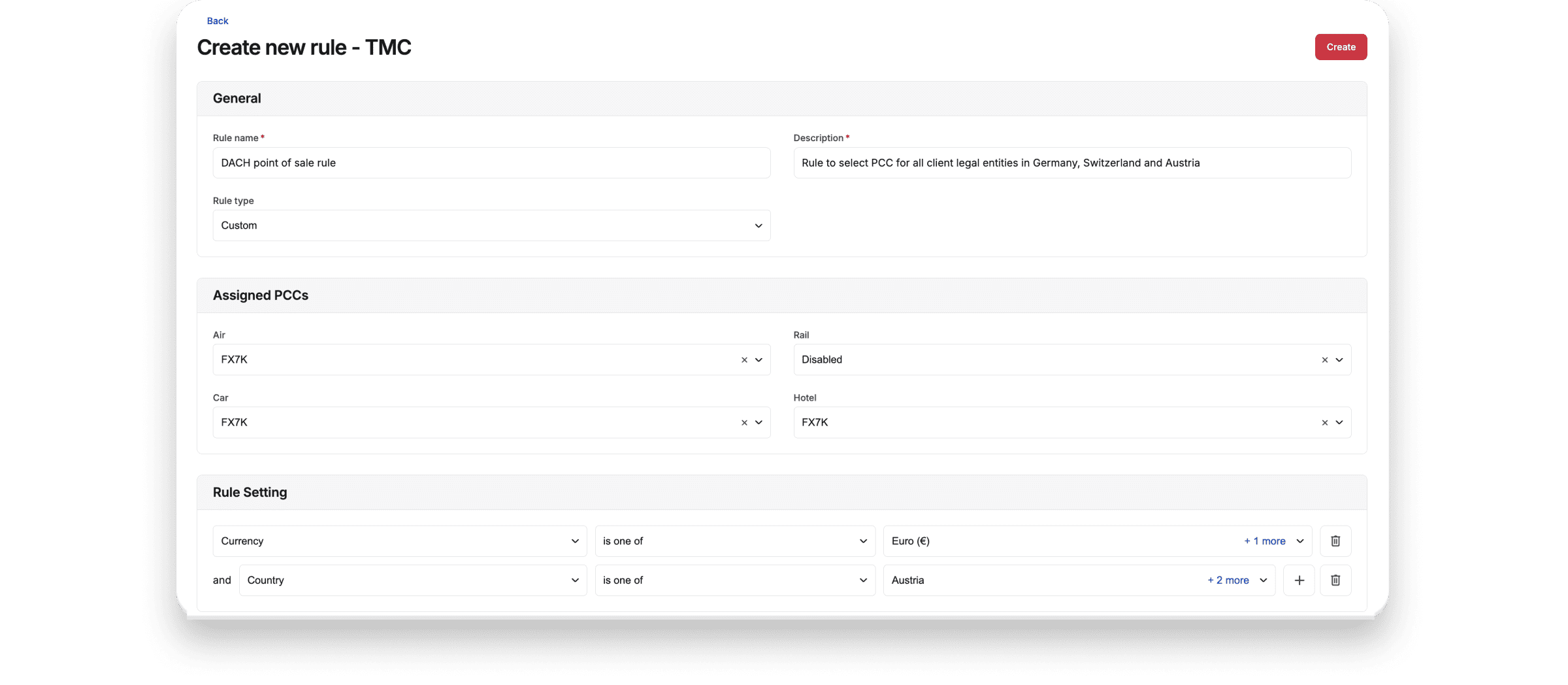
Task: Clear the Car PCC selection
Action: (x=744, y=423)
